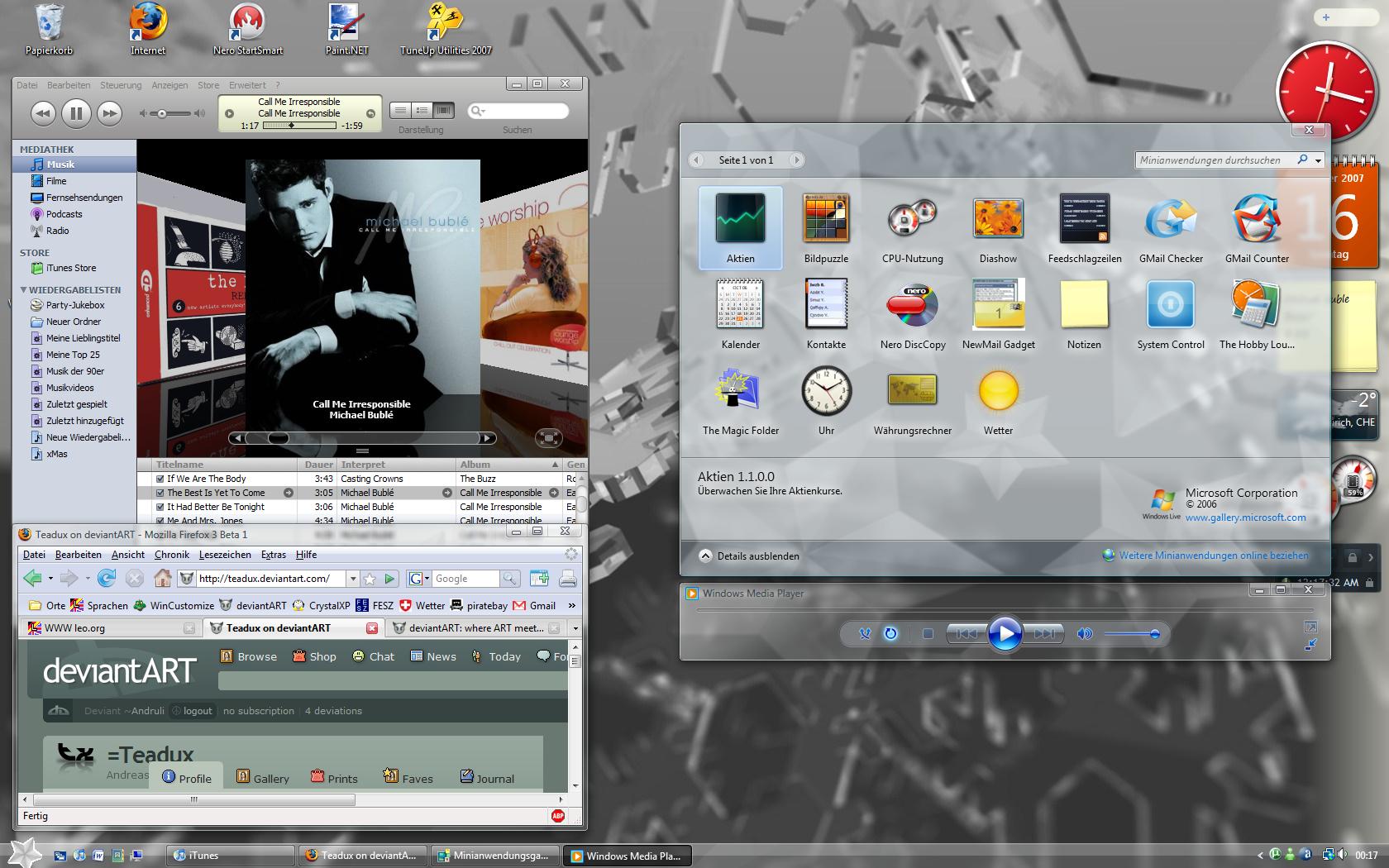This screenshot has width=1389, height=868.
Task: Select the Aktien stock gadget
Action: (x=740, y=228)
